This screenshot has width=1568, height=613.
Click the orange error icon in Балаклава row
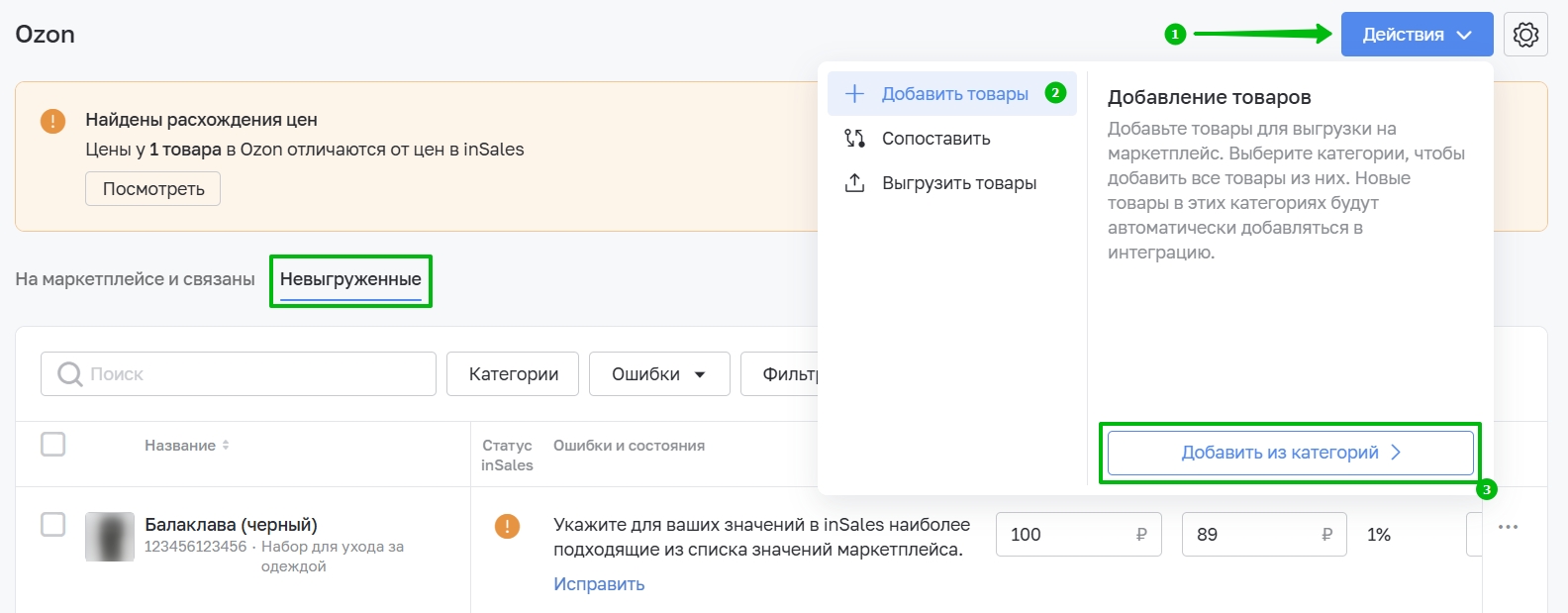[x=507, y=526]
